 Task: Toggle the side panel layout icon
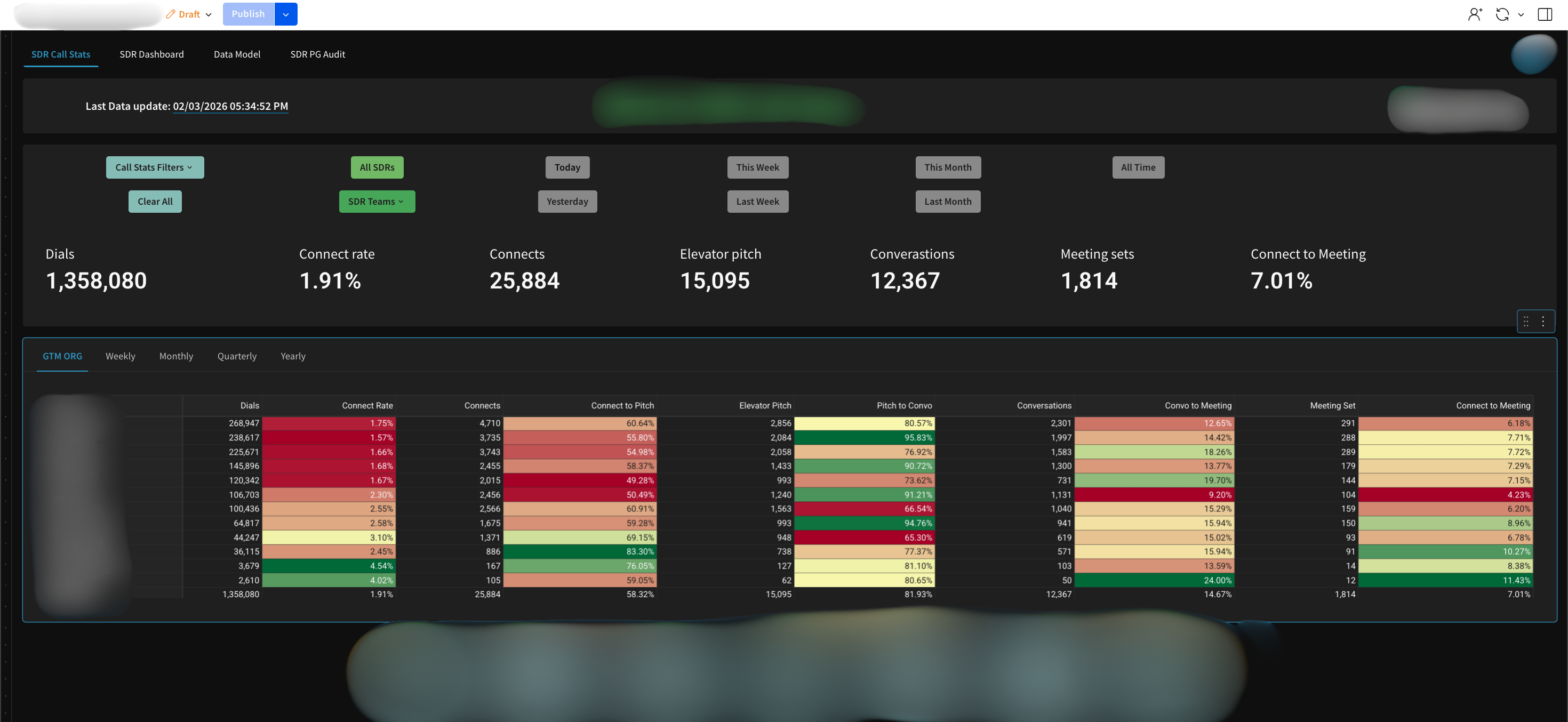[1545, 14]
